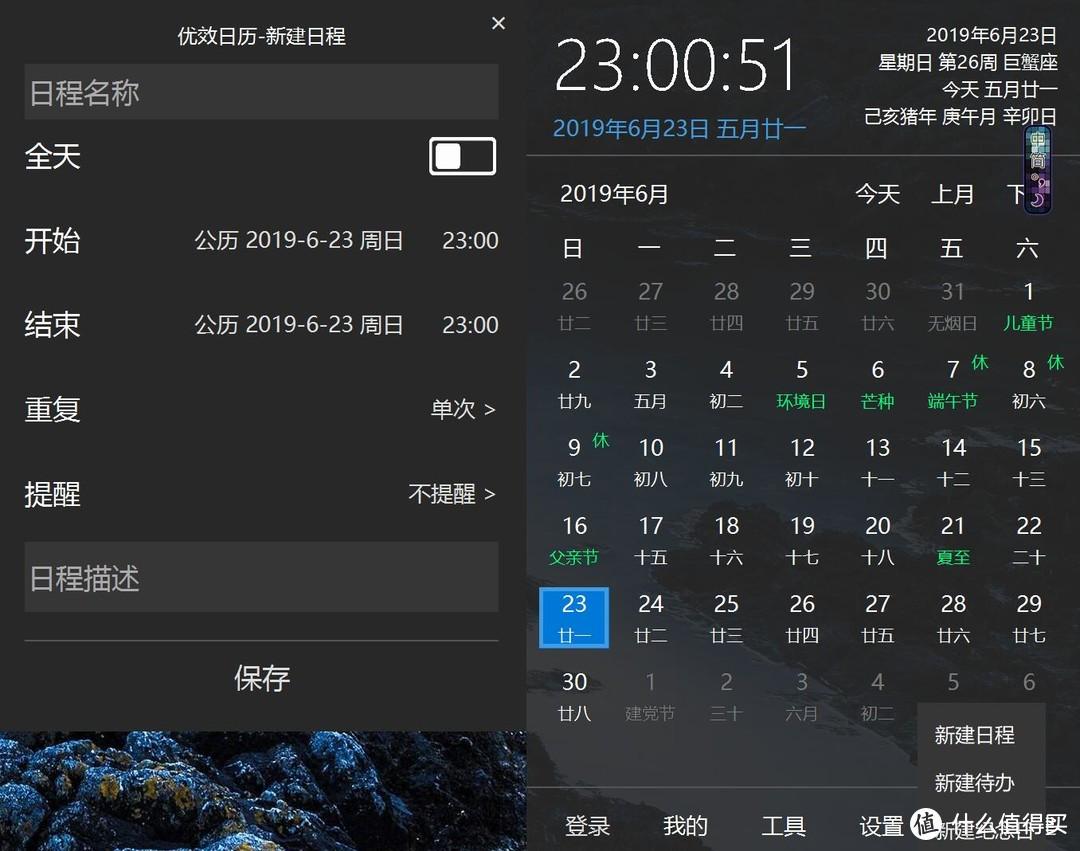Screen dimensions: 1080x851
Task: Click inside the 日程名称 name field
Action: (x=260, y=92)
